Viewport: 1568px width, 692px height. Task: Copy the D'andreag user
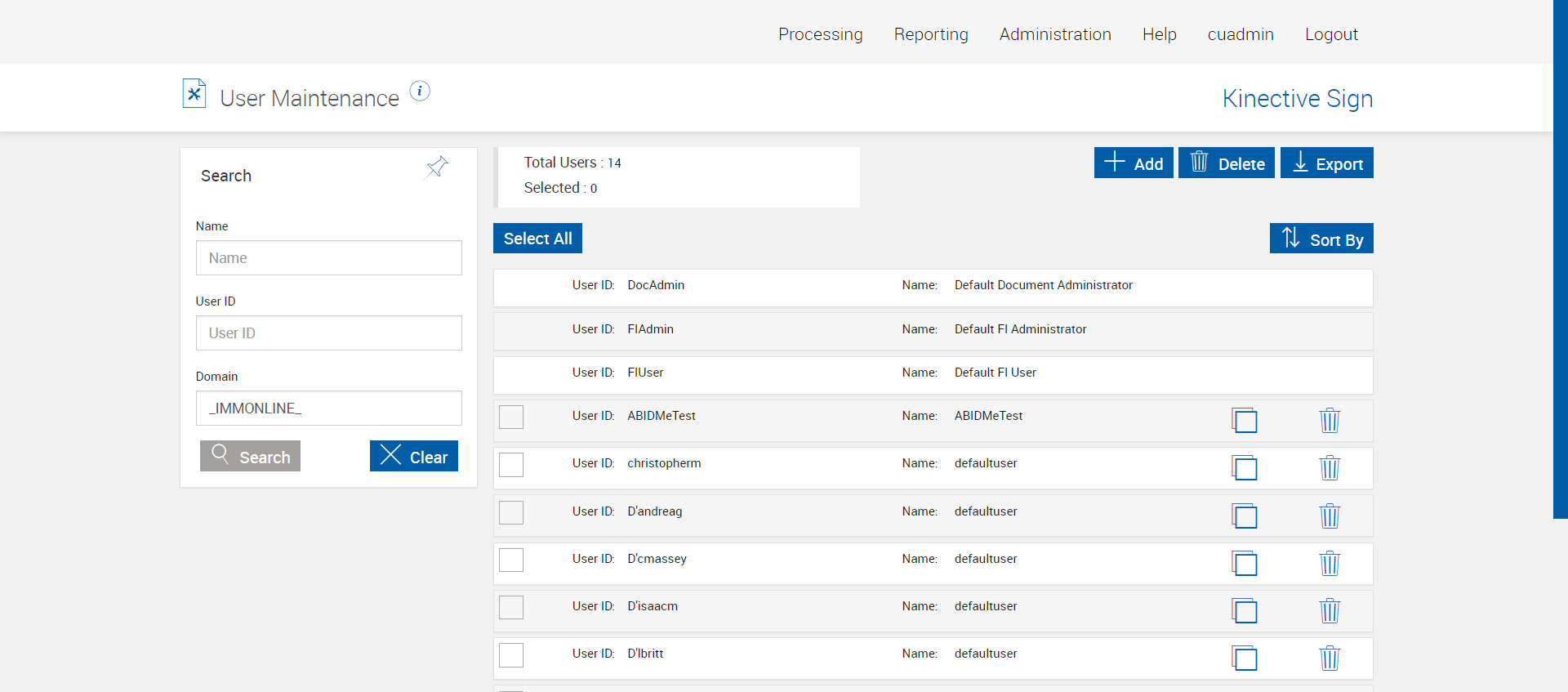1245,516
